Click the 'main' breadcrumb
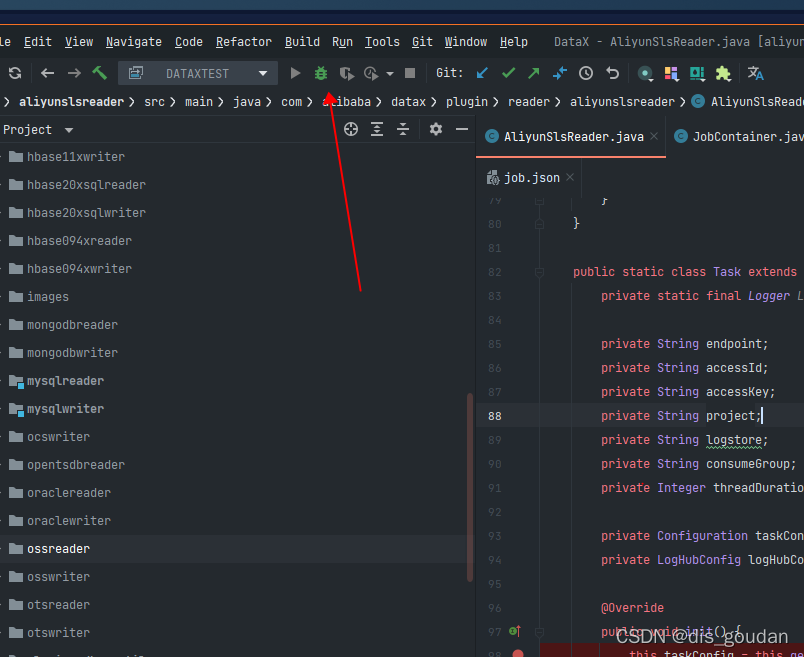The width and height of the screenshot is (804, 657). 198,102
